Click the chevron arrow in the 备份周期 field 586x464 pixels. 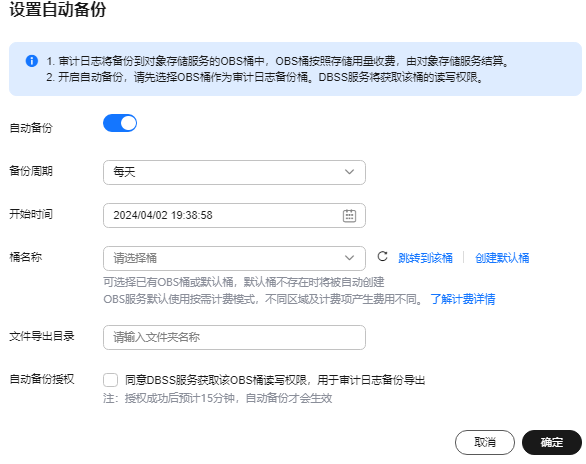click(349, 172)
